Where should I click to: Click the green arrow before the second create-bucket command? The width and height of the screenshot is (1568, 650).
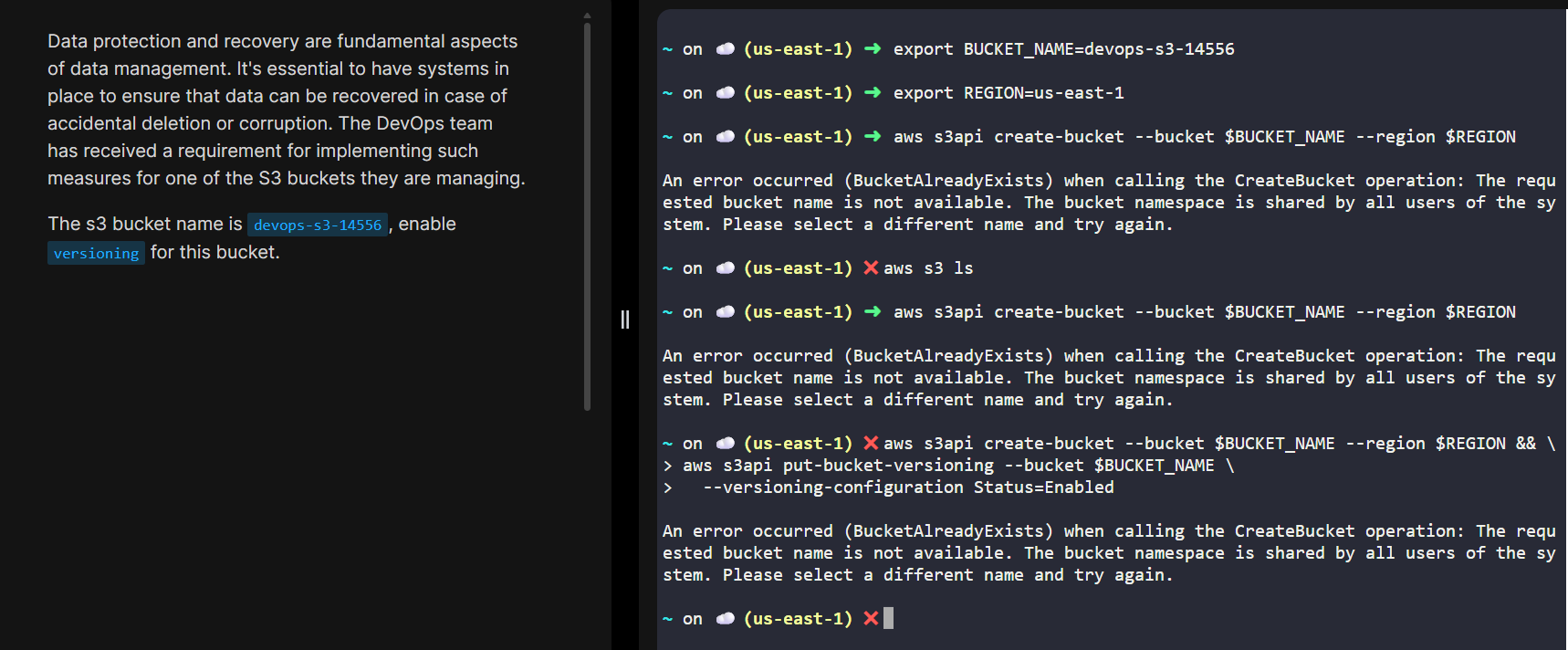[873, 312]
